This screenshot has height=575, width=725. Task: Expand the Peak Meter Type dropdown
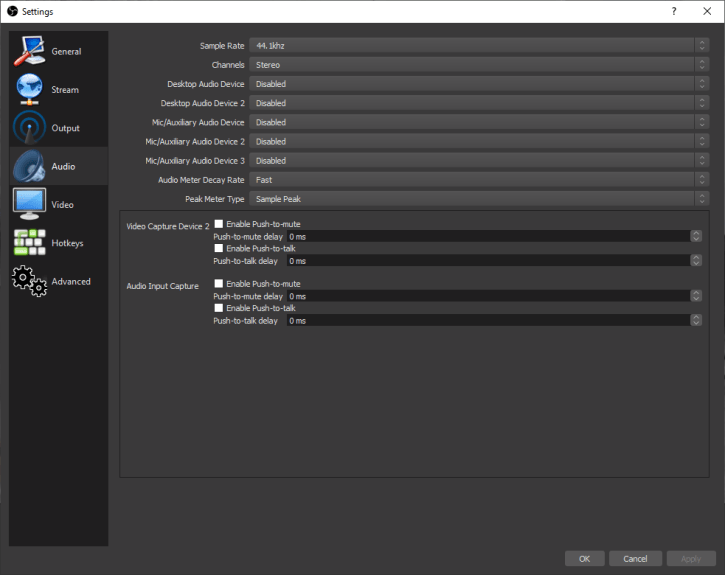pyautogui.click(x=471, y=199)
